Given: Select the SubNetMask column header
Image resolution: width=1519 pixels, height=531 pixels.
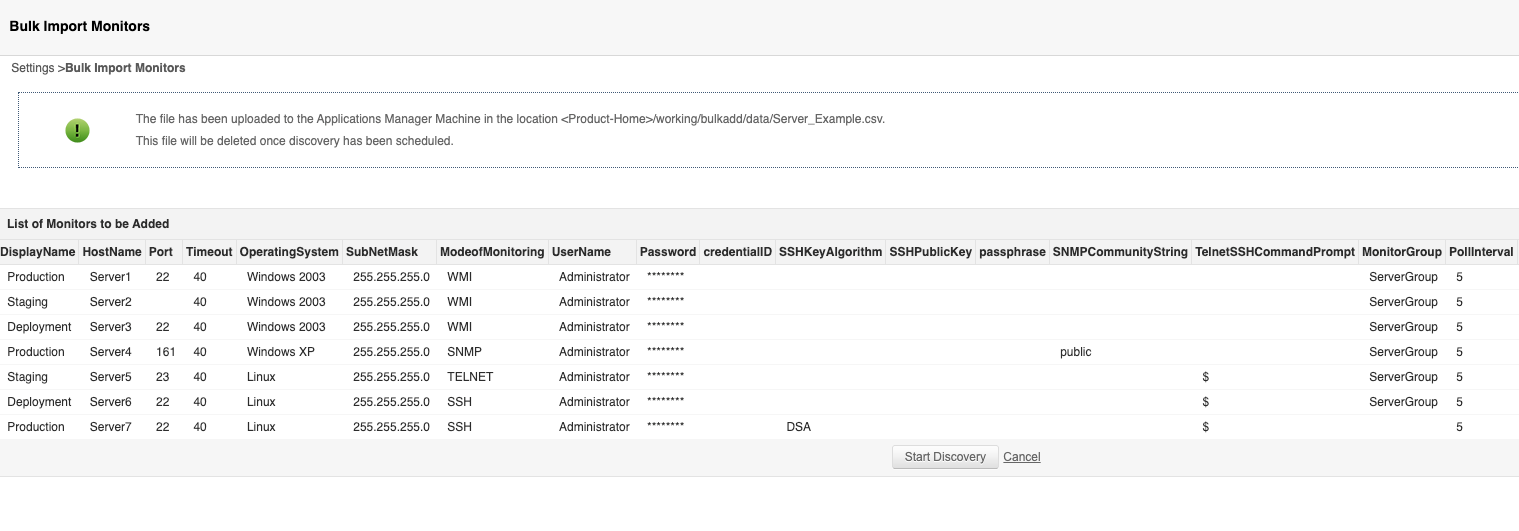Looking at the screenshot, I should pyautogui.click(x=382, y=252).
